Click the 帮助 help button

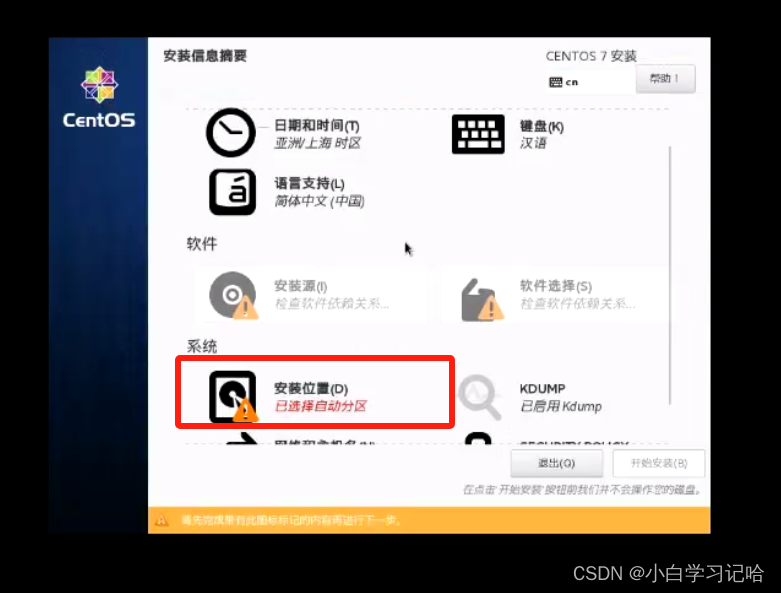[665, 79]
